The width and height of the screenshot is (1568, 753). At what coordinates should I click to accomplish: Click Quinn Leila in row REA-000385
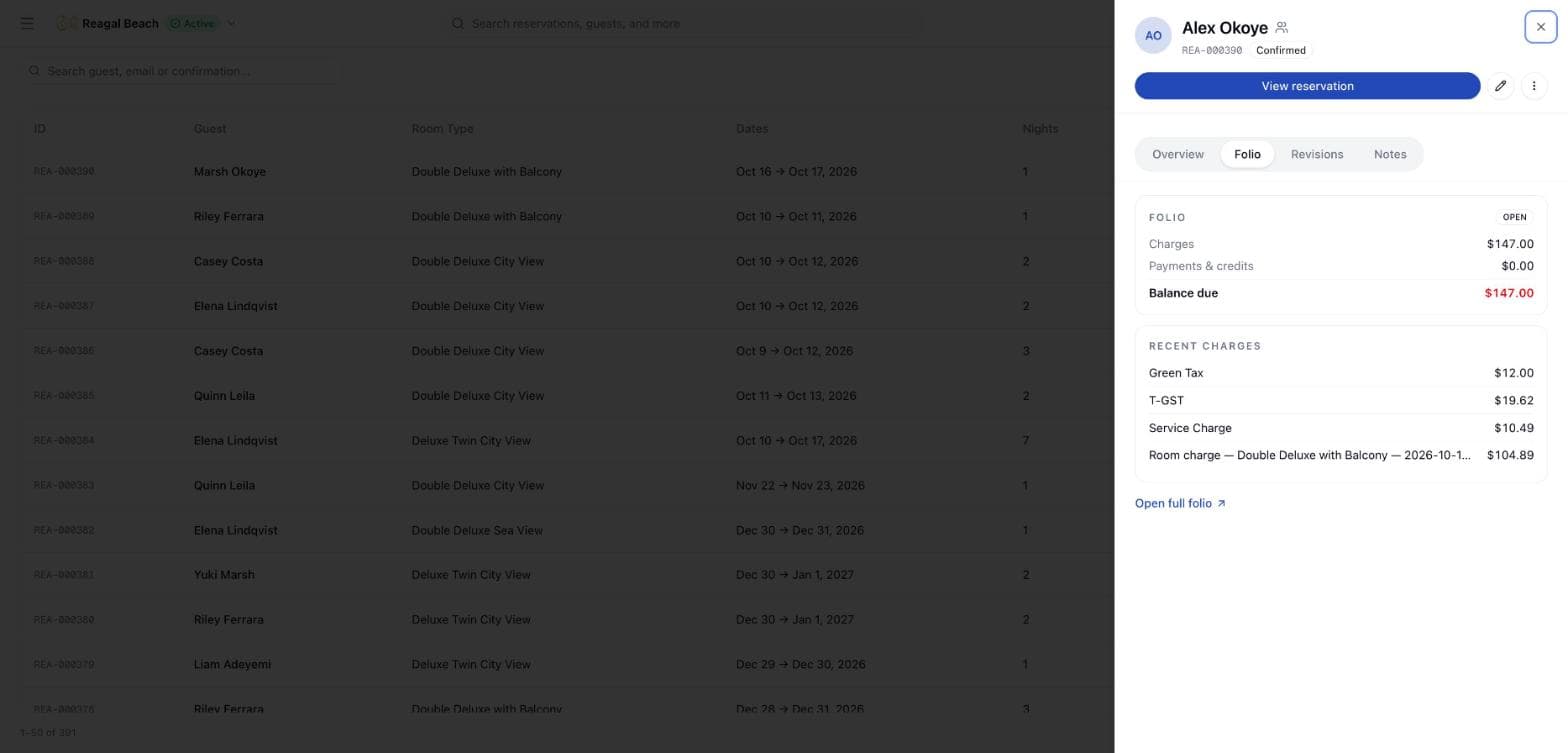224,396
